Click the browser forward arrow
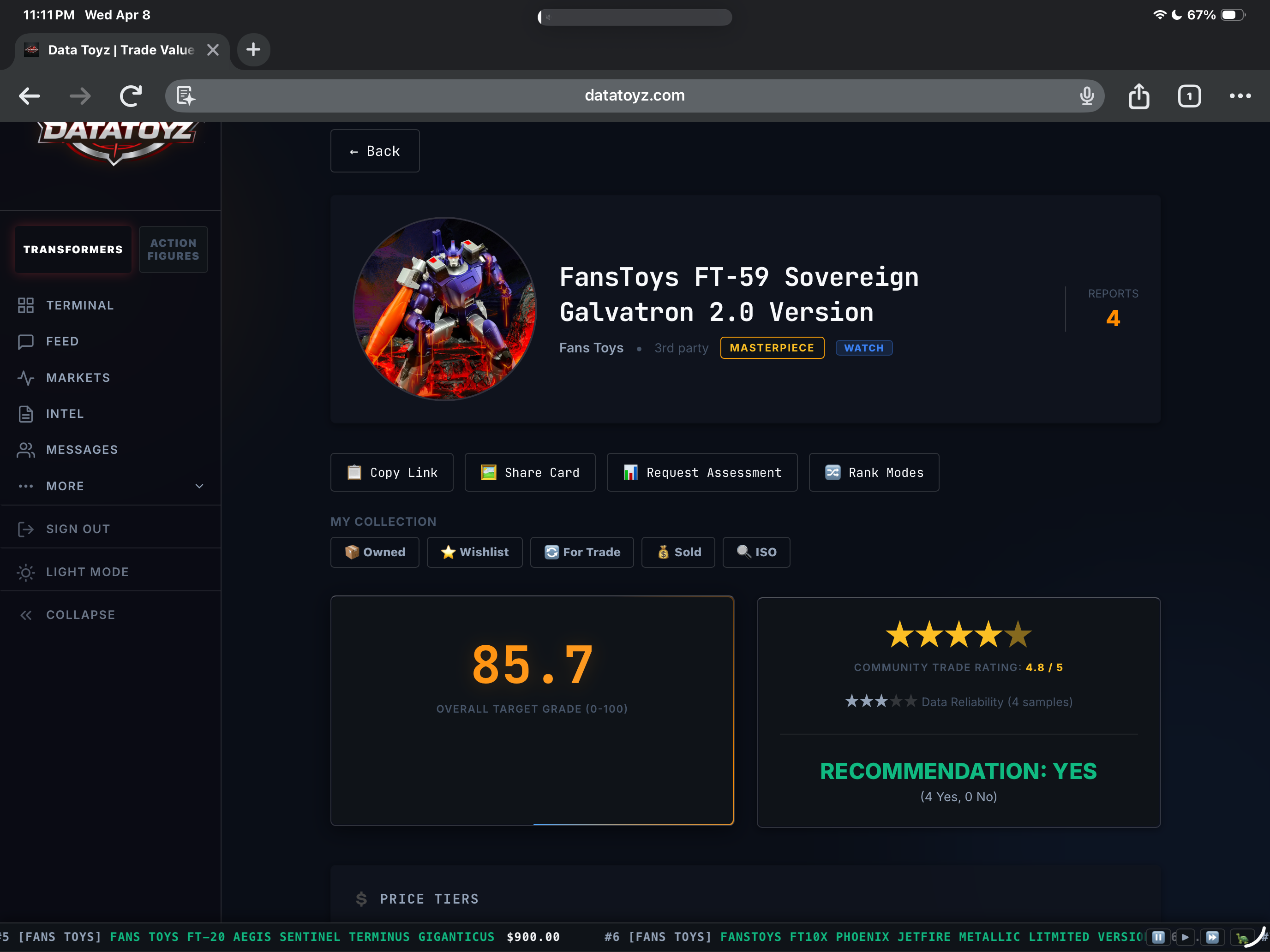The width and height of the screenshot is (1270, 952). click(80, 96)
